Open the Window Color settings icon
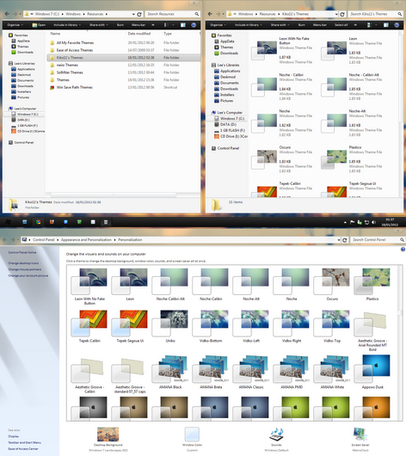 click(x=192, y=434)
